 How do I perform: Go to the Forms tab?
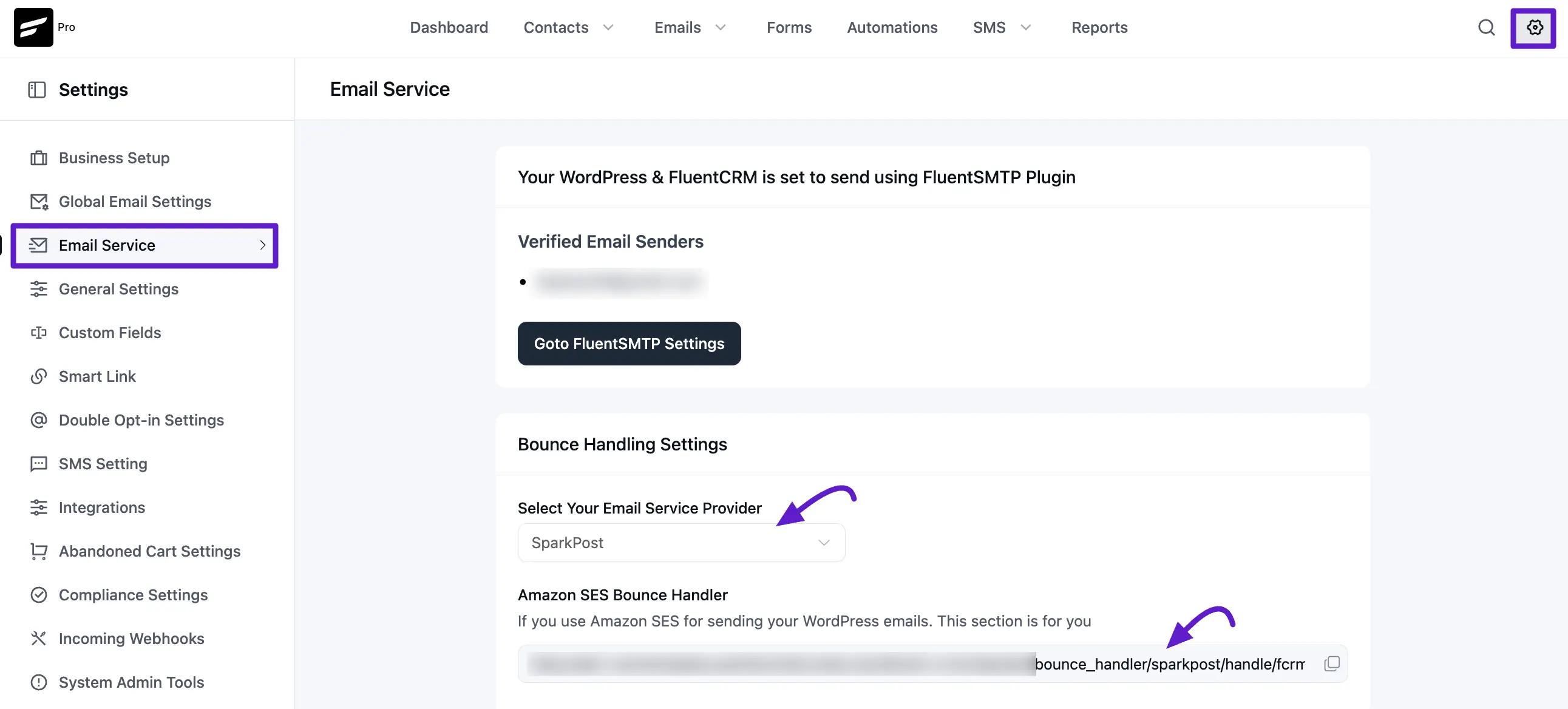coord(789,27)
